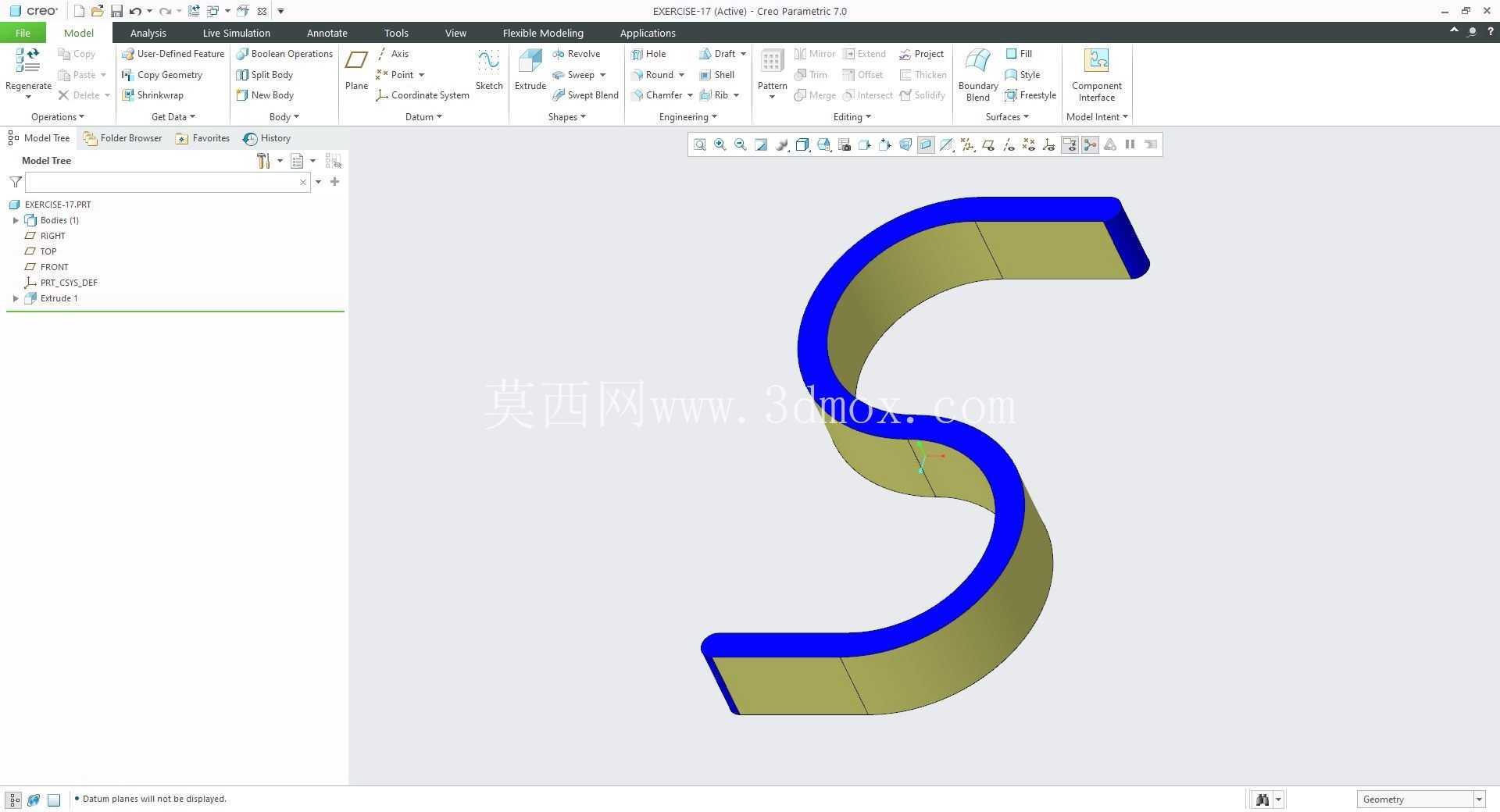
Task: Expand the Bodies (1) tree node
Action: coord(16,220)
